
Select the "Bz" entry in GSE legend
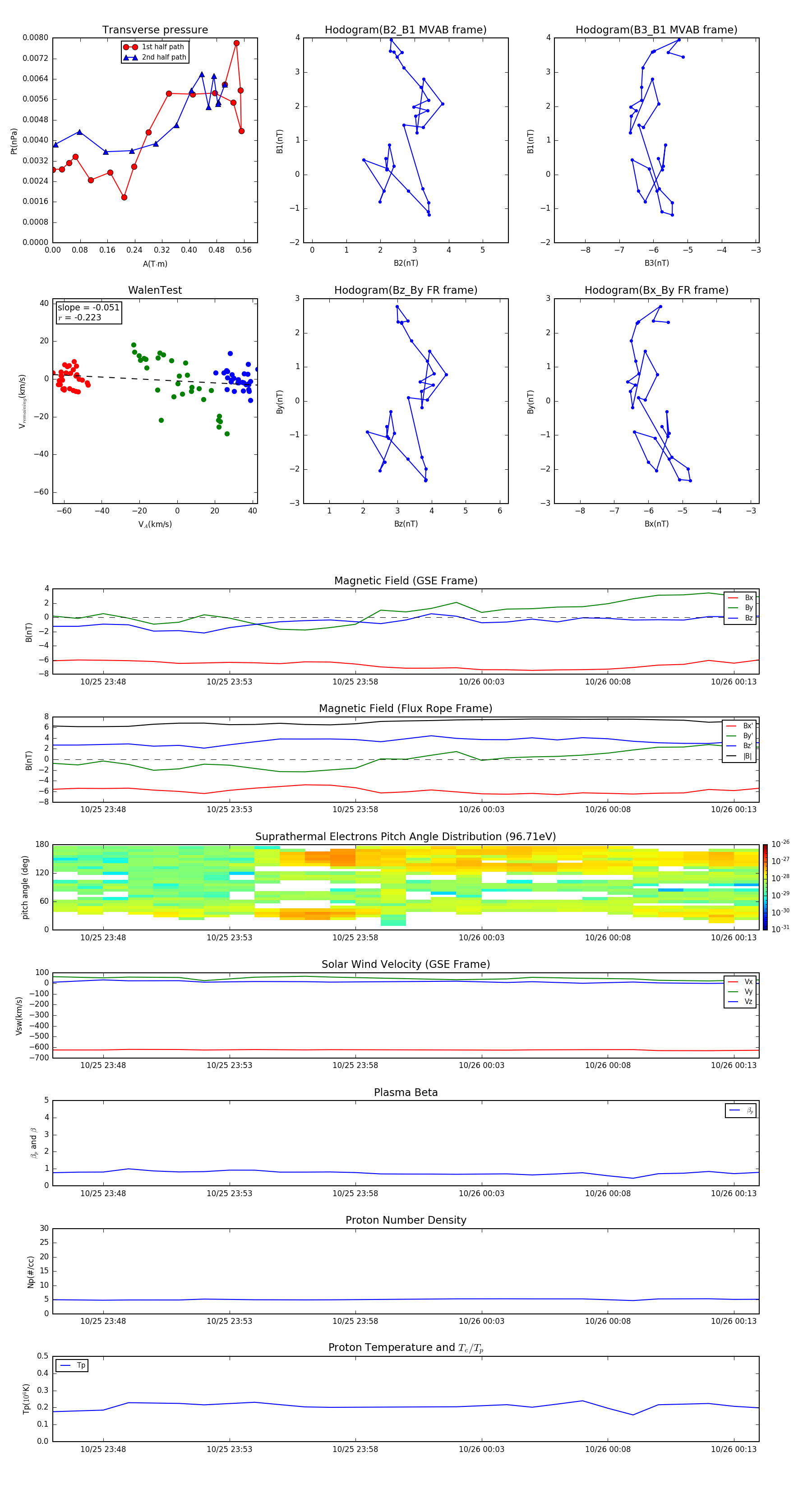[740, 618]
